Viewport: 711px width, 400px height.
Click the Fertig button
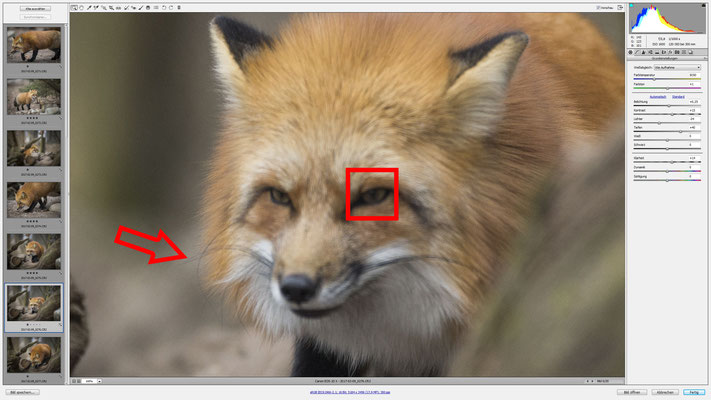click(694, 392)
